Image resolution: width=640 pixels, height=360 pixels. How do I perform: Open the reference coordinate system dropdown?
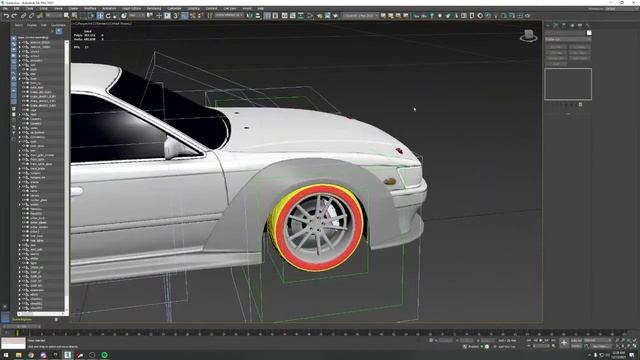(137, 15)
